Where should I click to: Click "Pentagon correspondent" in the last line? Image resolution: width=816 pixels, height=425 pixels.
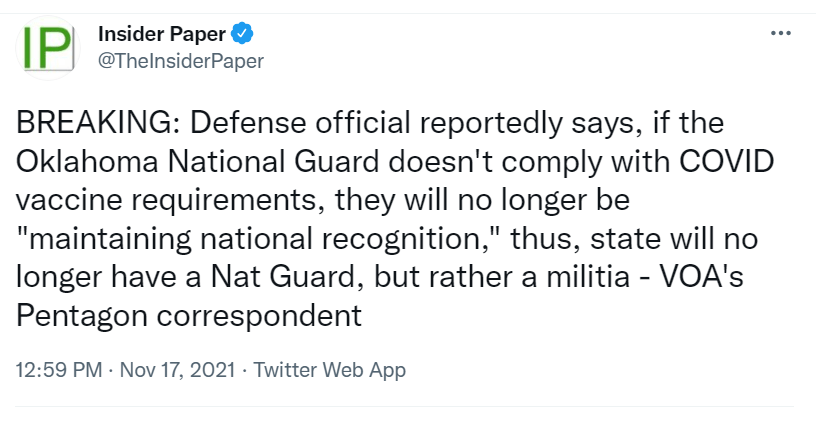click(x=188, y=315)
